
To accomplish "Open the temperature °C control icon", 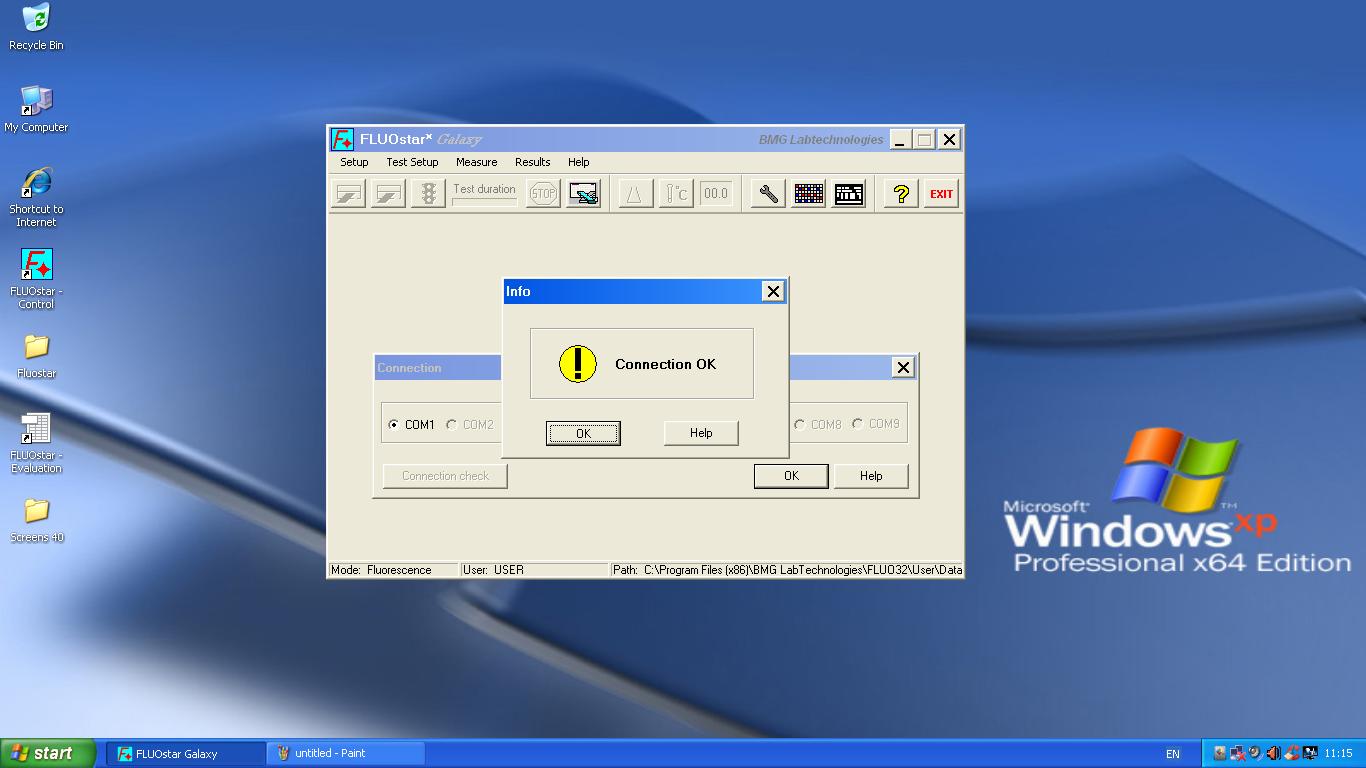I will pos(676,194).
